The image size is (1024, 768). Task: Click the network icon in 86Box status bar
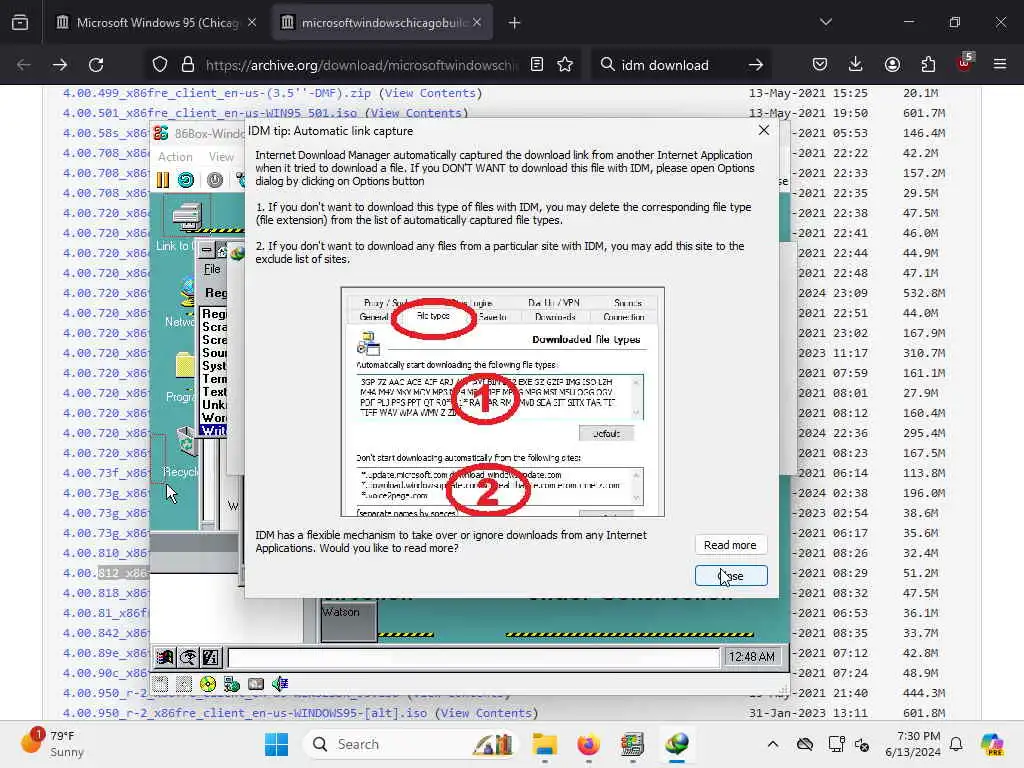pos(232,684)
